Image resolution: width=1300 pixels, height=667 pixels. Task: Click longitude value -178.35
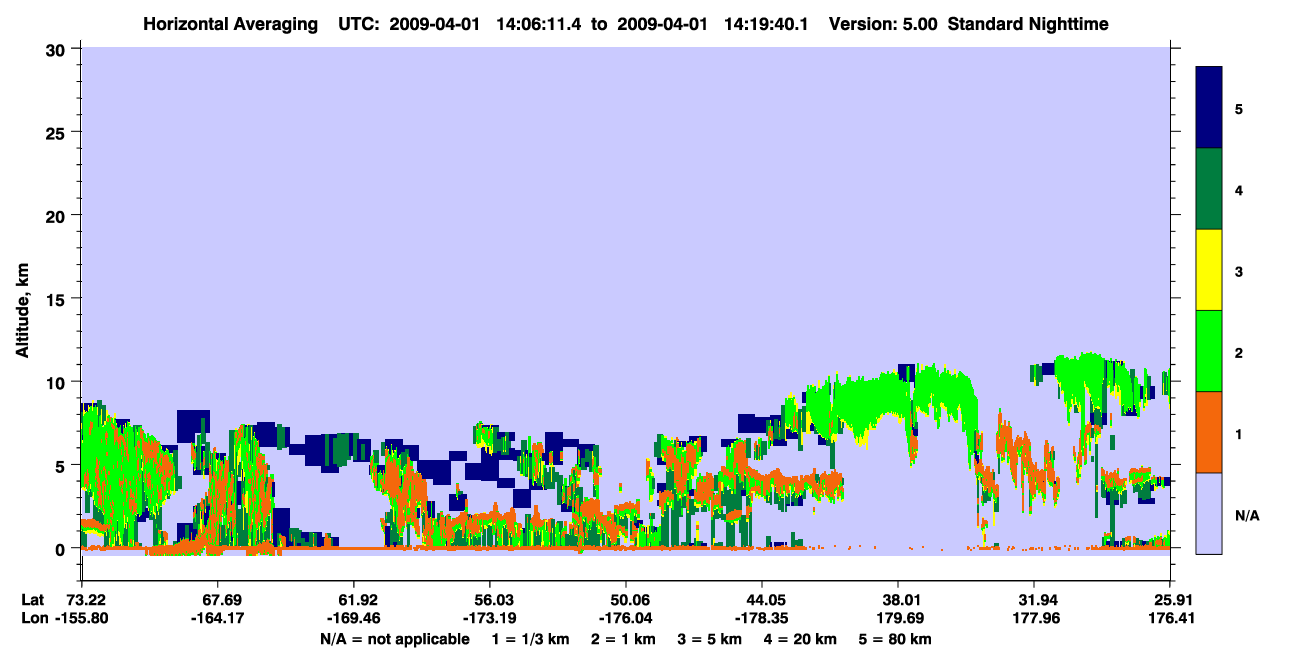coord(762,618)
